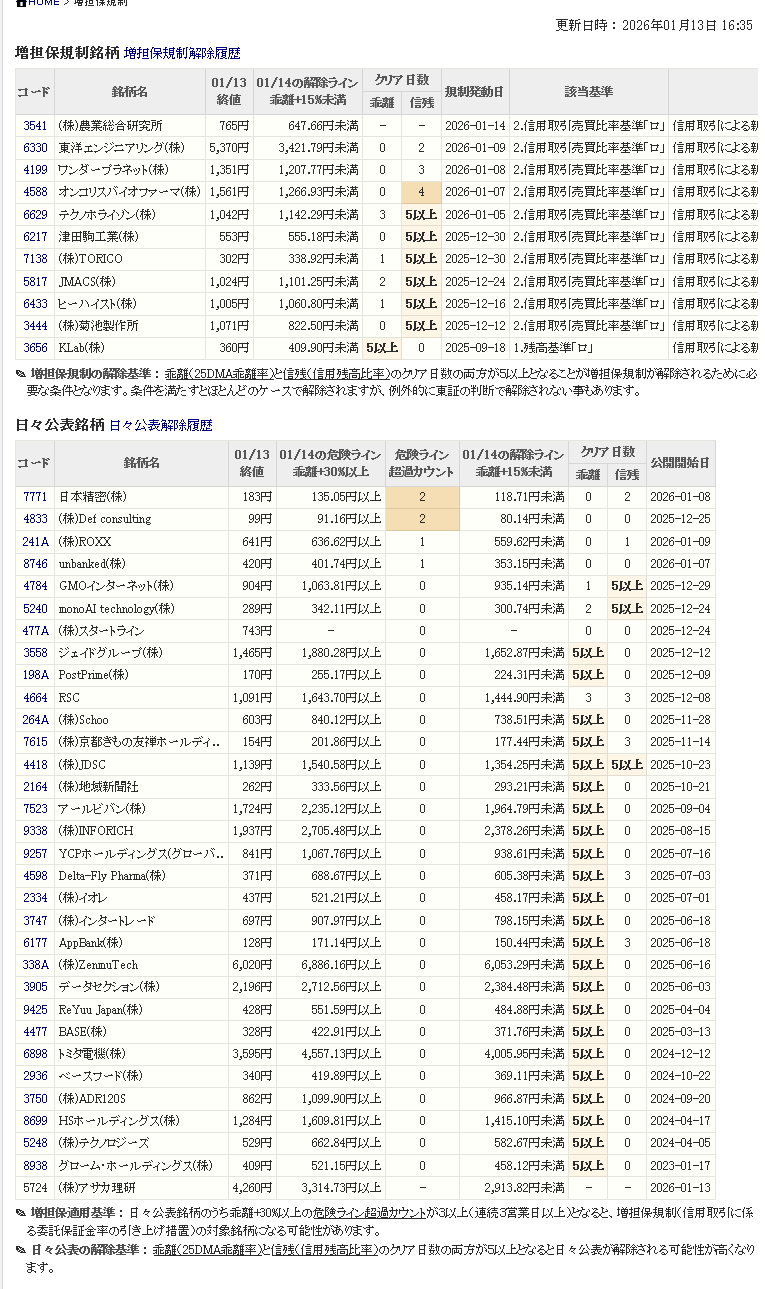The height and width of the screenshot is (1289, 765).
Task: Open stock code 3541 link
Action: [35, 126]
